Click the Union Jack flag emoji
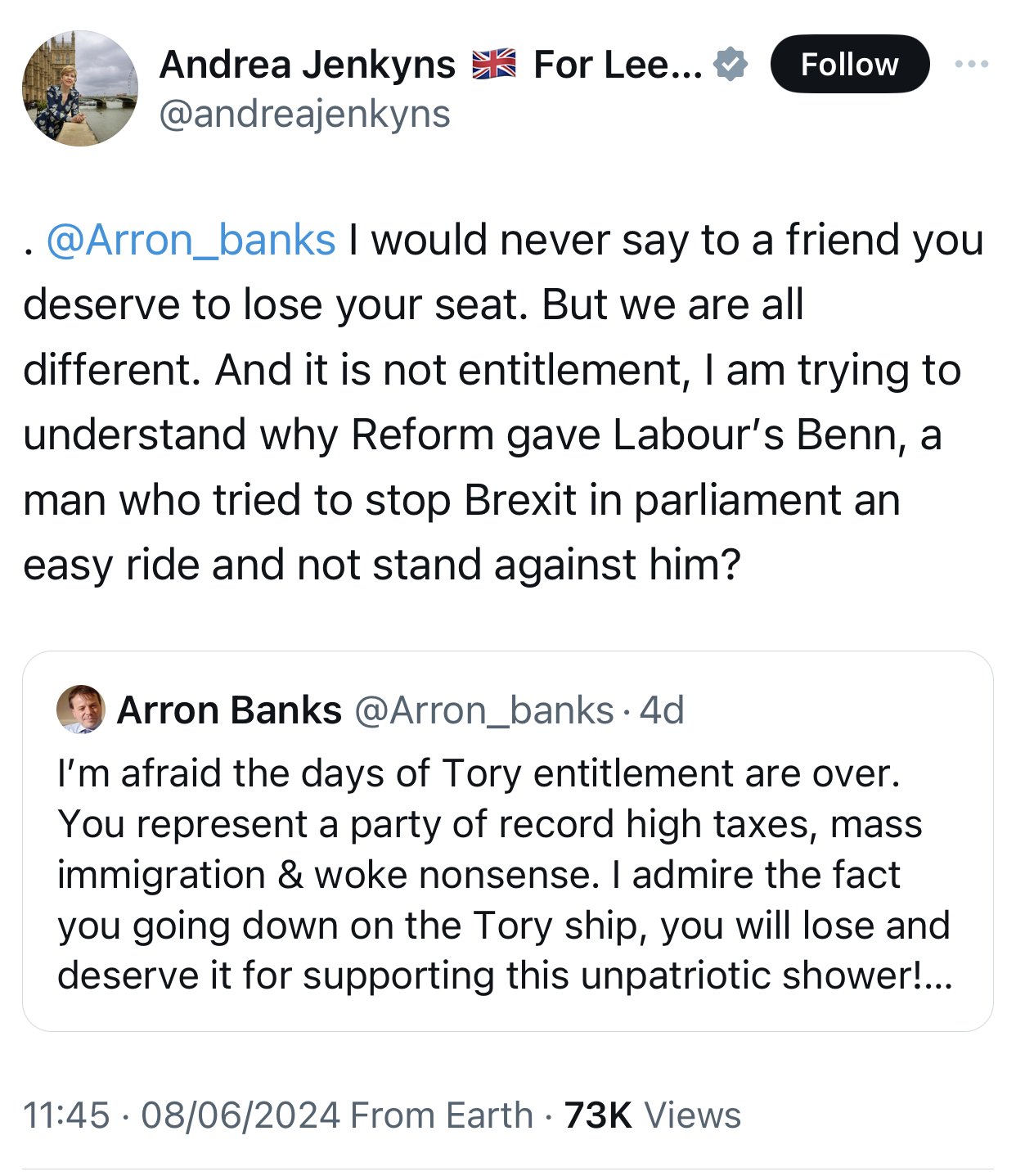Image resolution: width=1016 pixels, height=1176 pixels. 494,65
